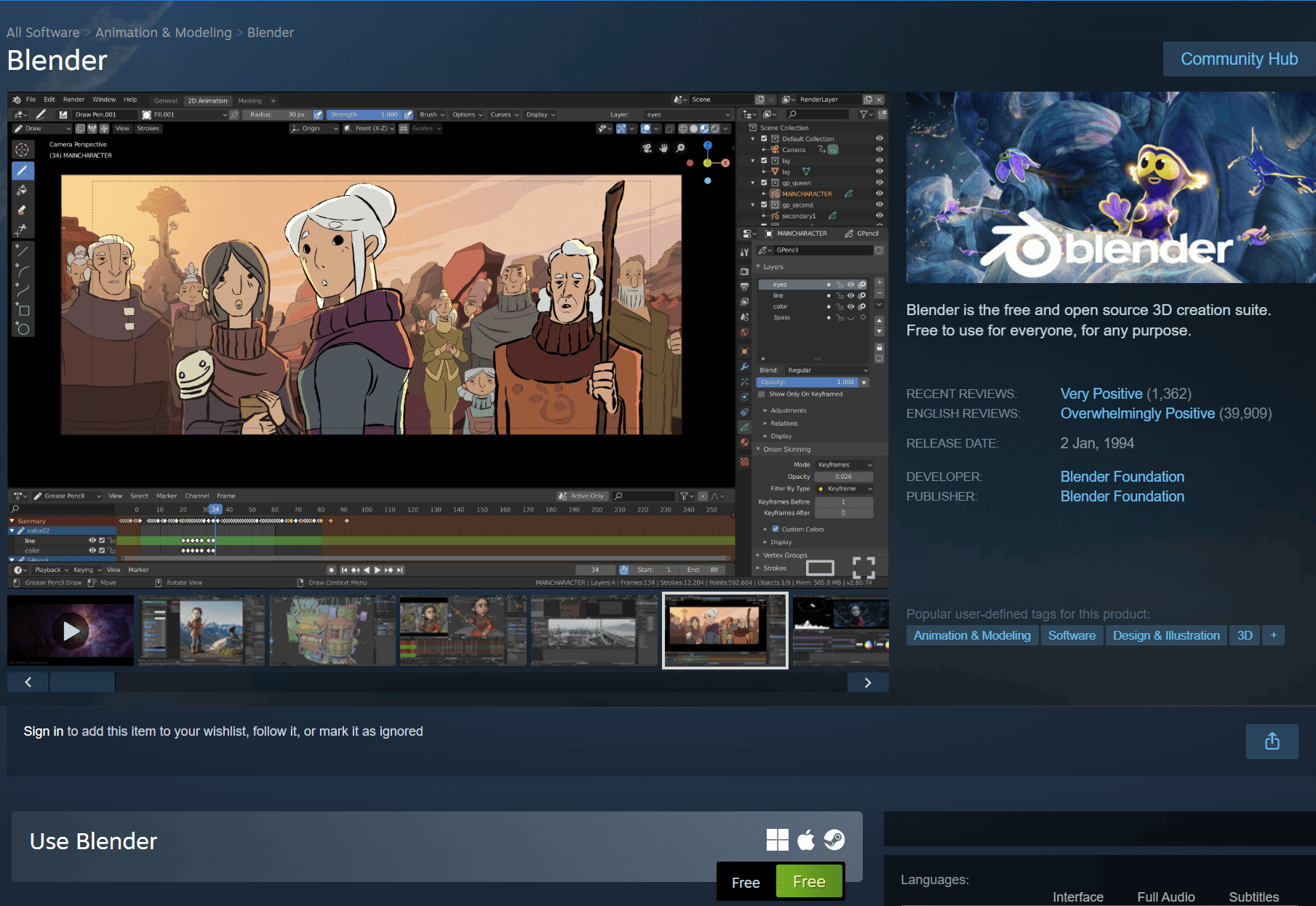Image resolution: width=1316 pixels, height=906 pixels.
Task: Hide the Camera object via its eye icon
Action: (879, 149)
